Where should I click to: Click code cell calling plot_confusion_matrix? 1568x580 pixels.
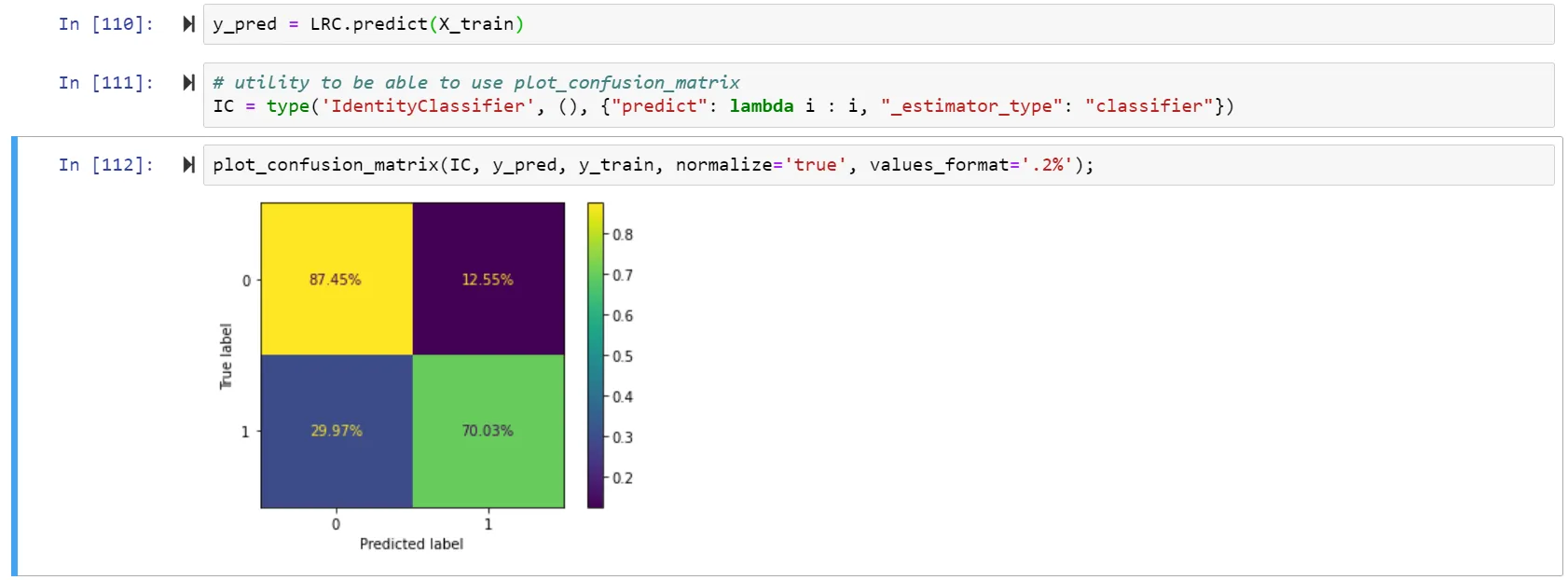878,165
